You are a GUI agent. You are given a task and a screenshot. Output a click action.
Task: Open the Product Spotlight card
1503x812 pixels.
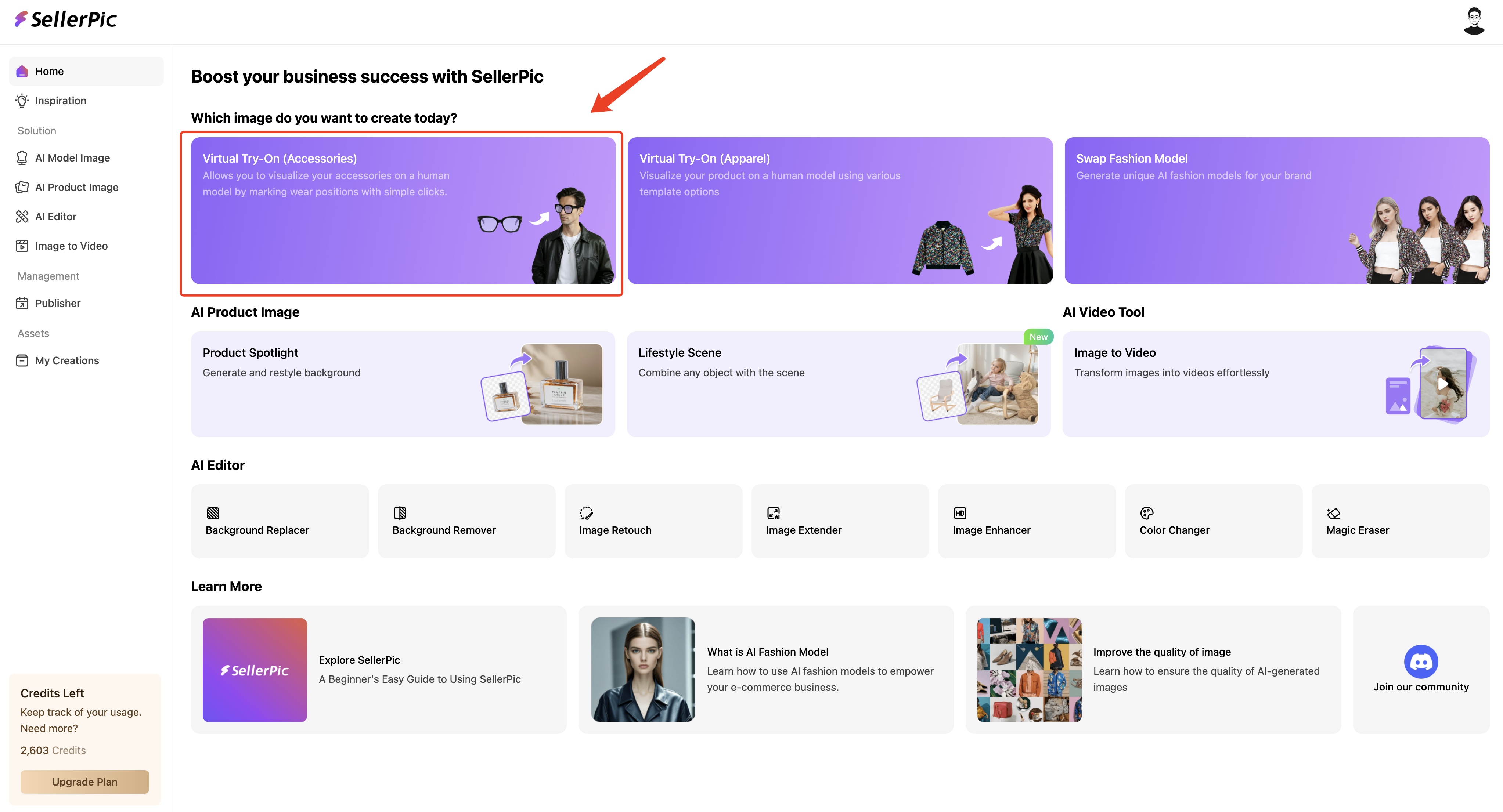403,384
